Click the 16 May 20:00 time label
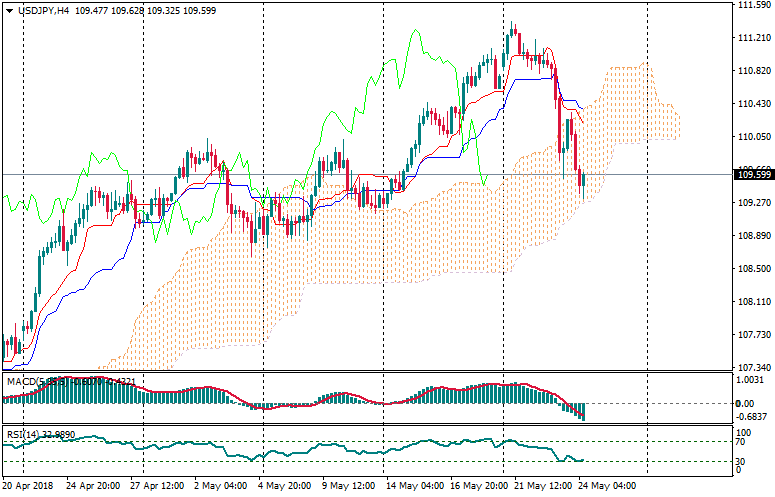 (x=478, y=486)
